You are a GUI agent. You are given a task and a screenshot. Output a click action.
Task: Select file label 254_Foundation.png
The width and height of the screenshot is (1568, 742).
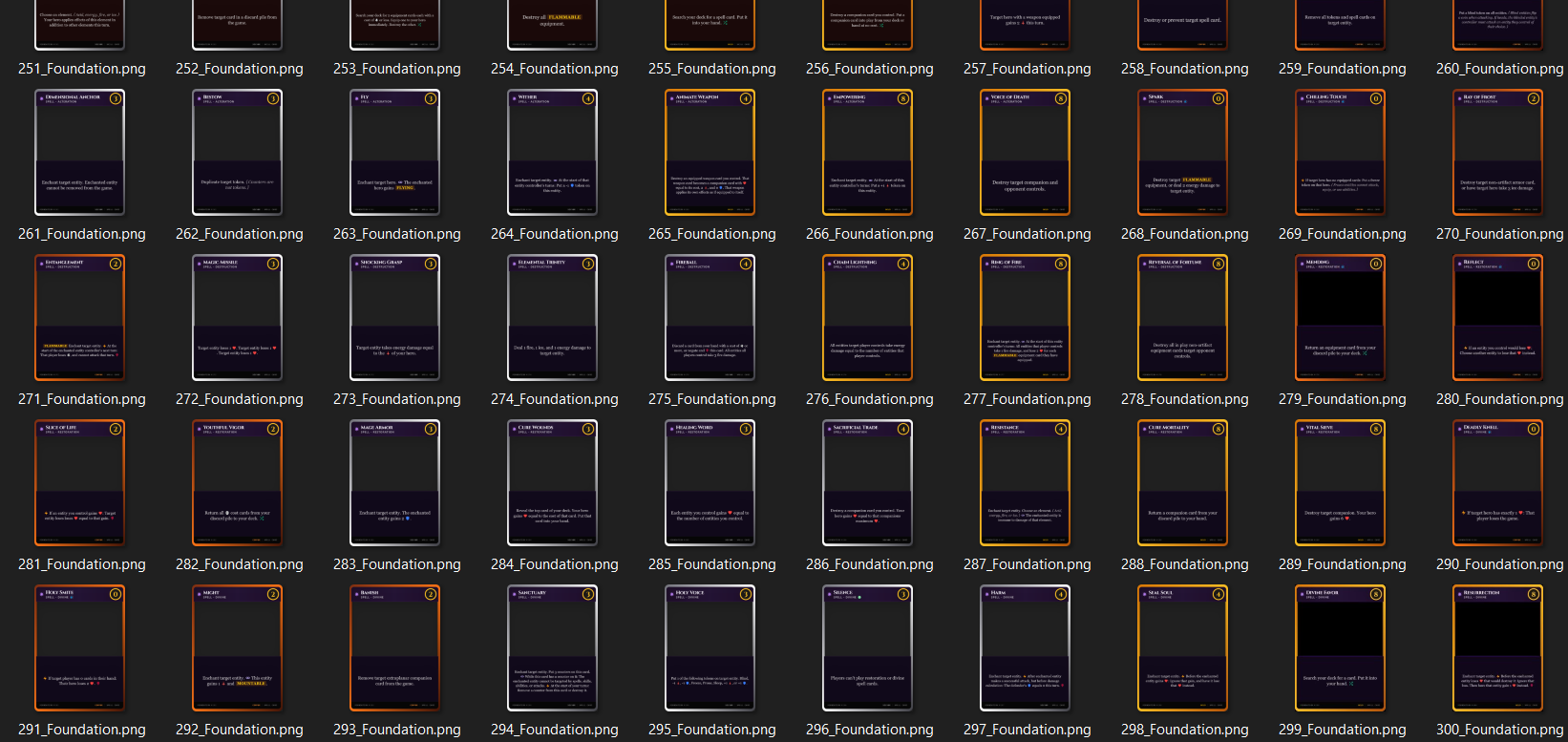555,69
